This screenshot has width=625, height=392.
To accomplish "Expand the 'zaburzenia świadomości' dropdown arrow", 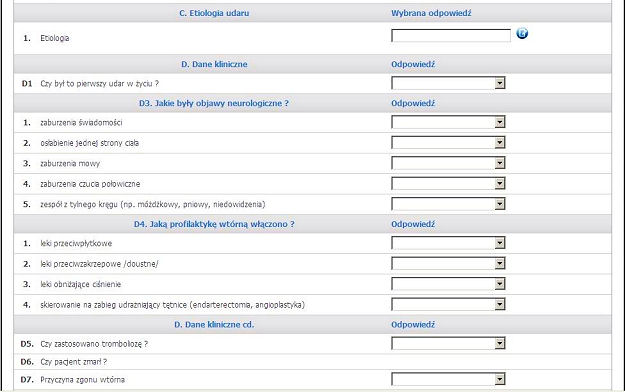I will point(500,122).
